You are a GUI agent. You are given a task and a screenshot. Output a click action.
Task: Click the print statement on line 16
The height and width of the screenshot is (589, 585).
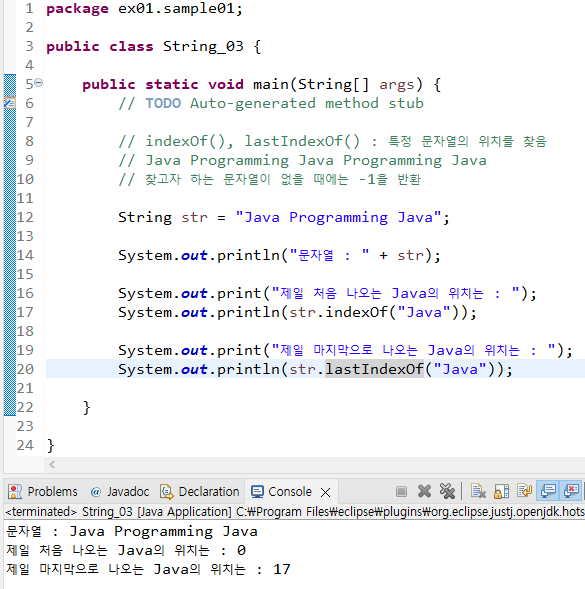pos(327,293)
